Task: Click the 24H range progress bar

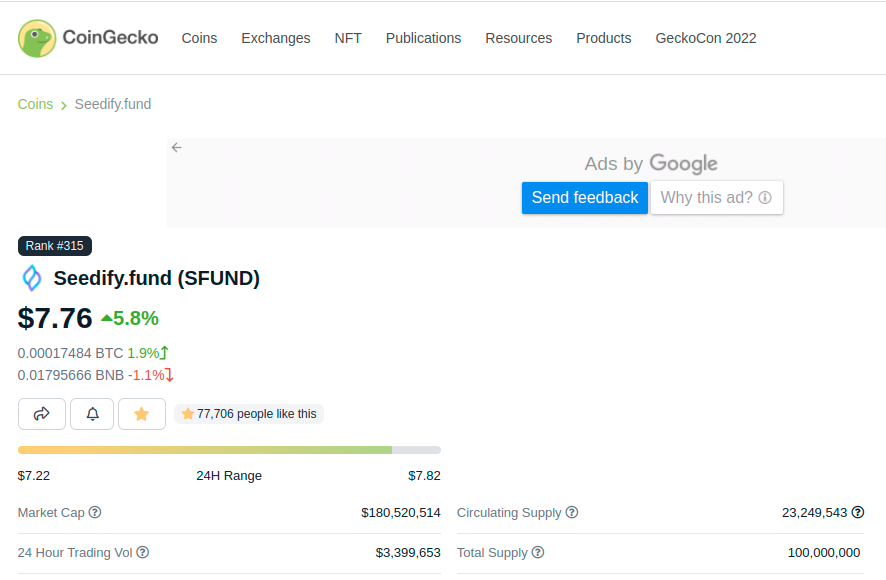Action: tap(229, 450)
